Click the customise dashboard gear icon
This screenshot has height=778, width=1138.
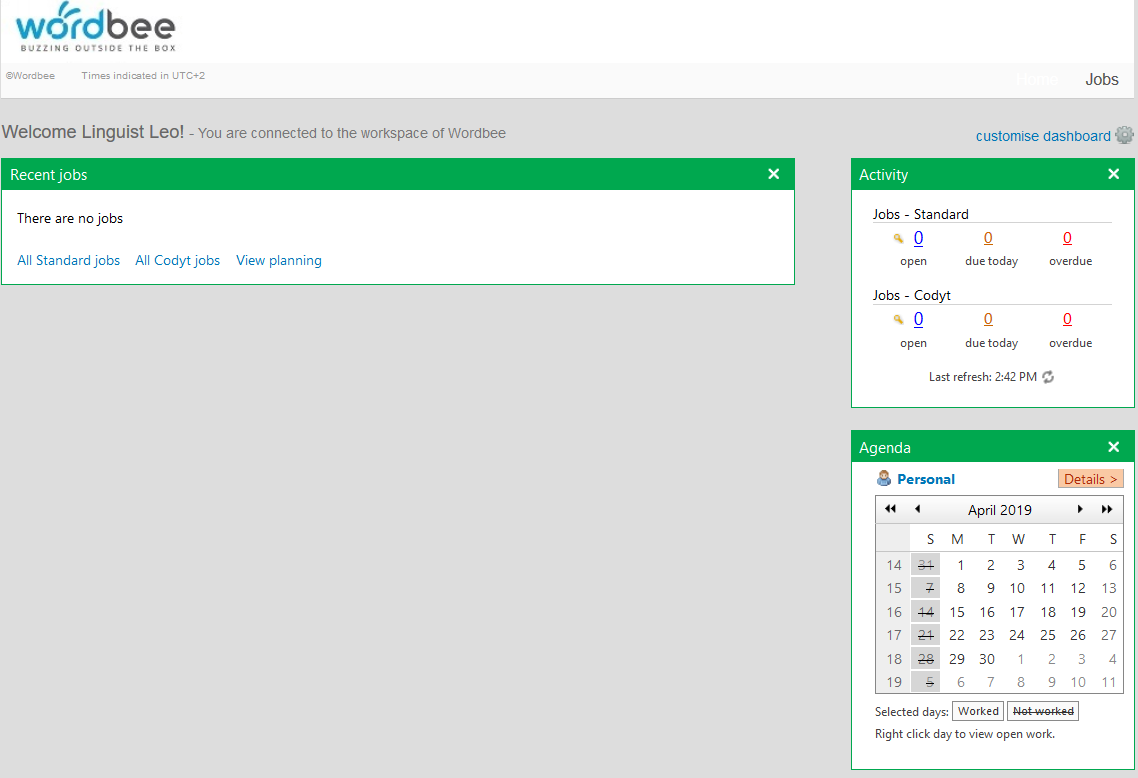point(1124,135)
